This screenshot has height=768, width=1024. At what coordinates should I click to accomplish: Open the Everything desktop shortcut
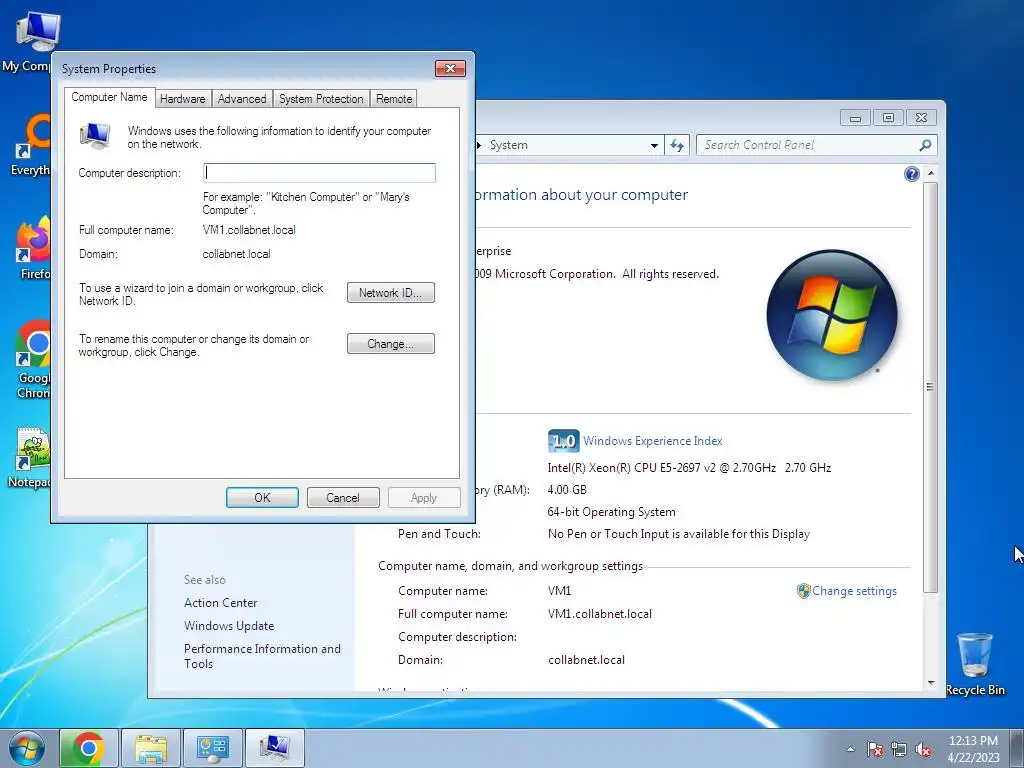(29, 145)
